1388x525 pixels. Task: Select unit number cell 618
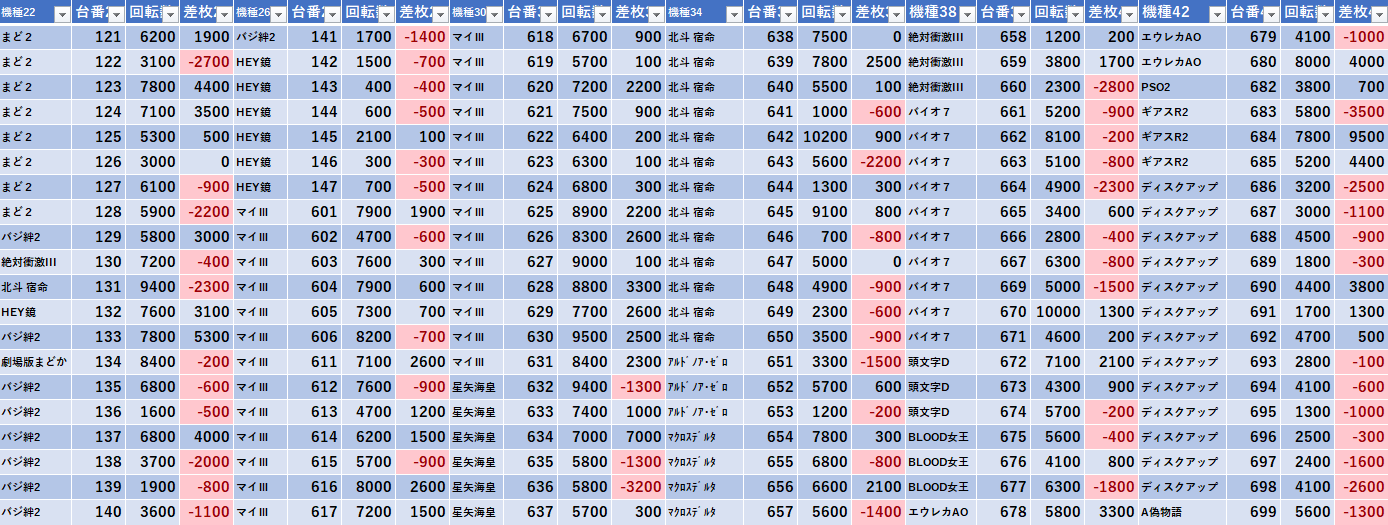click(x=530, y=37)
